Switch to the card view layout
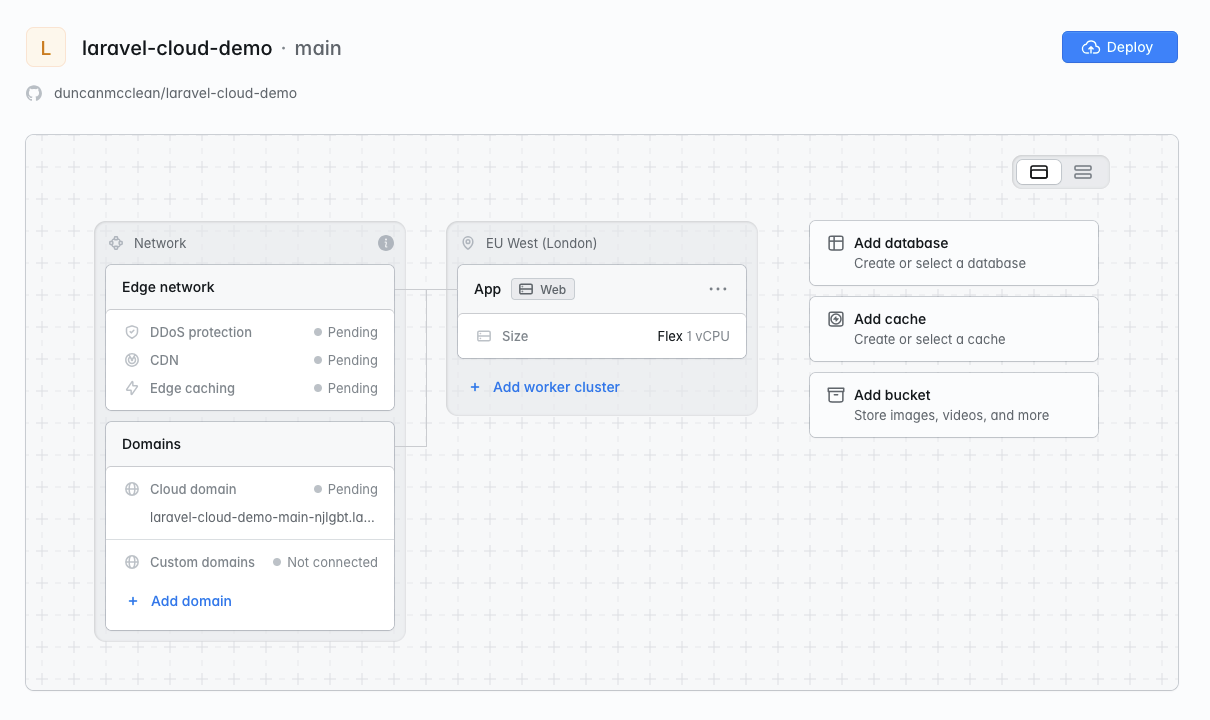Screen dimensions: 1210x720 [x=1039, y=171]
